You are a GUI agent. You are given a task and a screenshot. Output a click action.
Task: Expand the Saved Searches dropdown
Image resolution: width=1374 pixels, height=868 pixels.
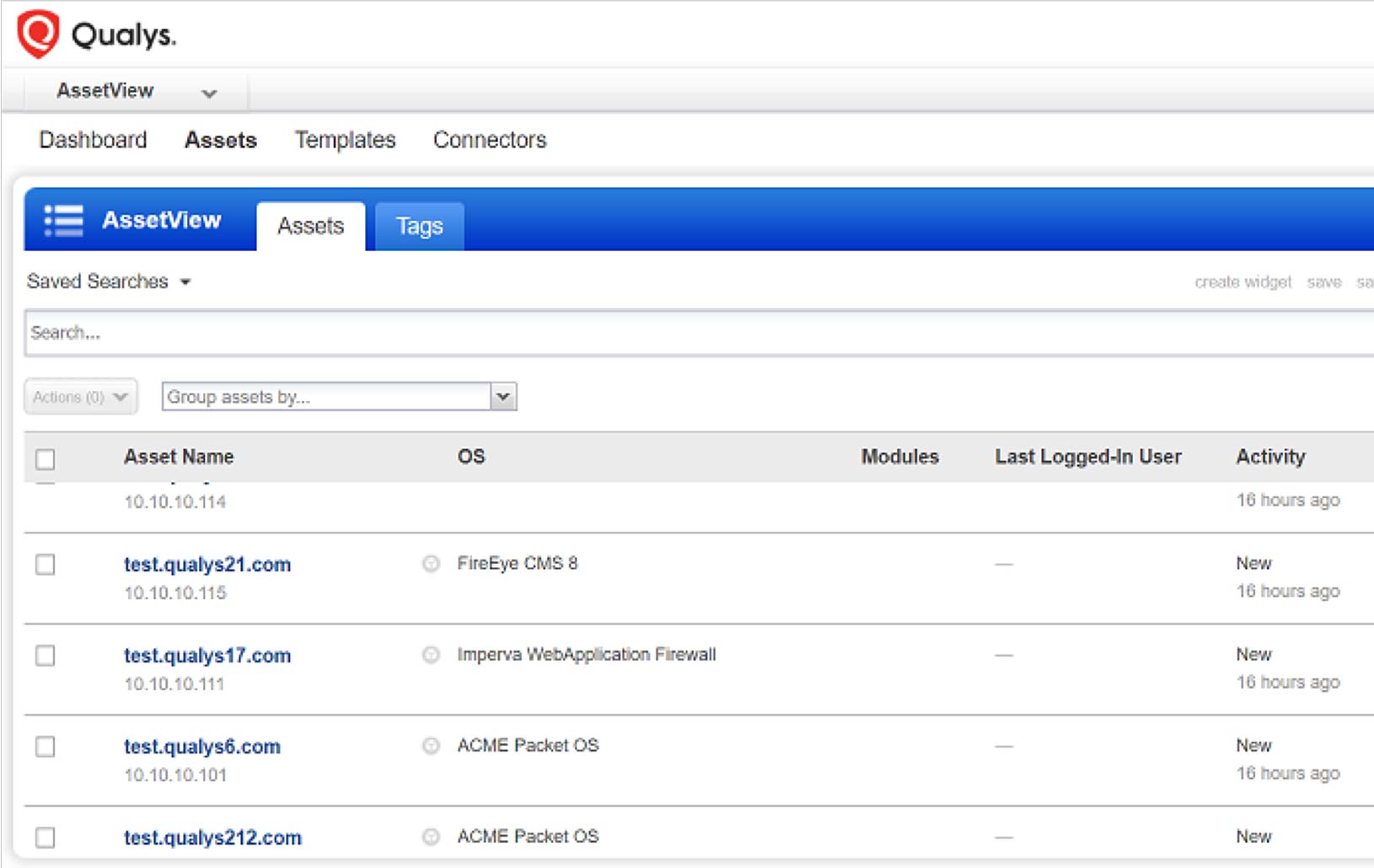109,281
